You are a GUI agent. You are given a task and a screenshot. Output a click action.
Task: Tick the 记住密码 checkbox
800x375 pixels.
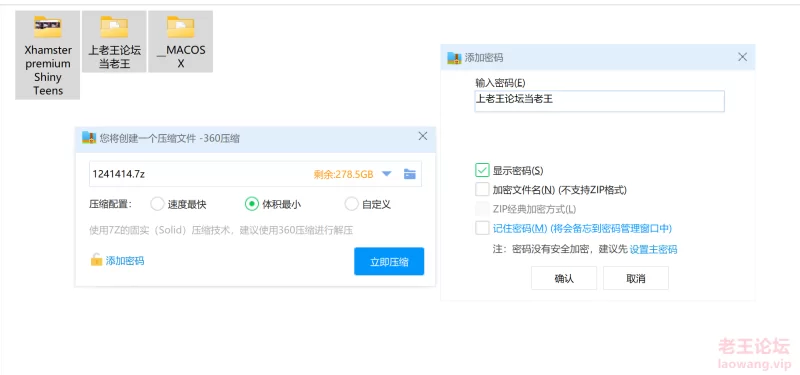(x=482, y=228)
